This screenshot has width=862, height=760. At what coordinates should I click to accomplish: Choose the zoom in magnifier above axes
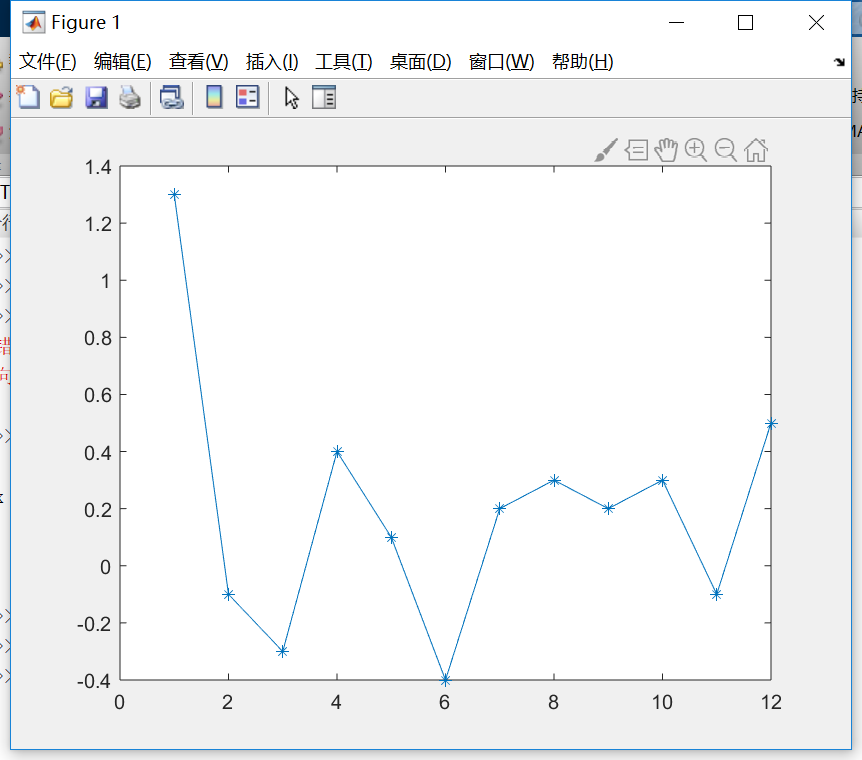point(696,150)
